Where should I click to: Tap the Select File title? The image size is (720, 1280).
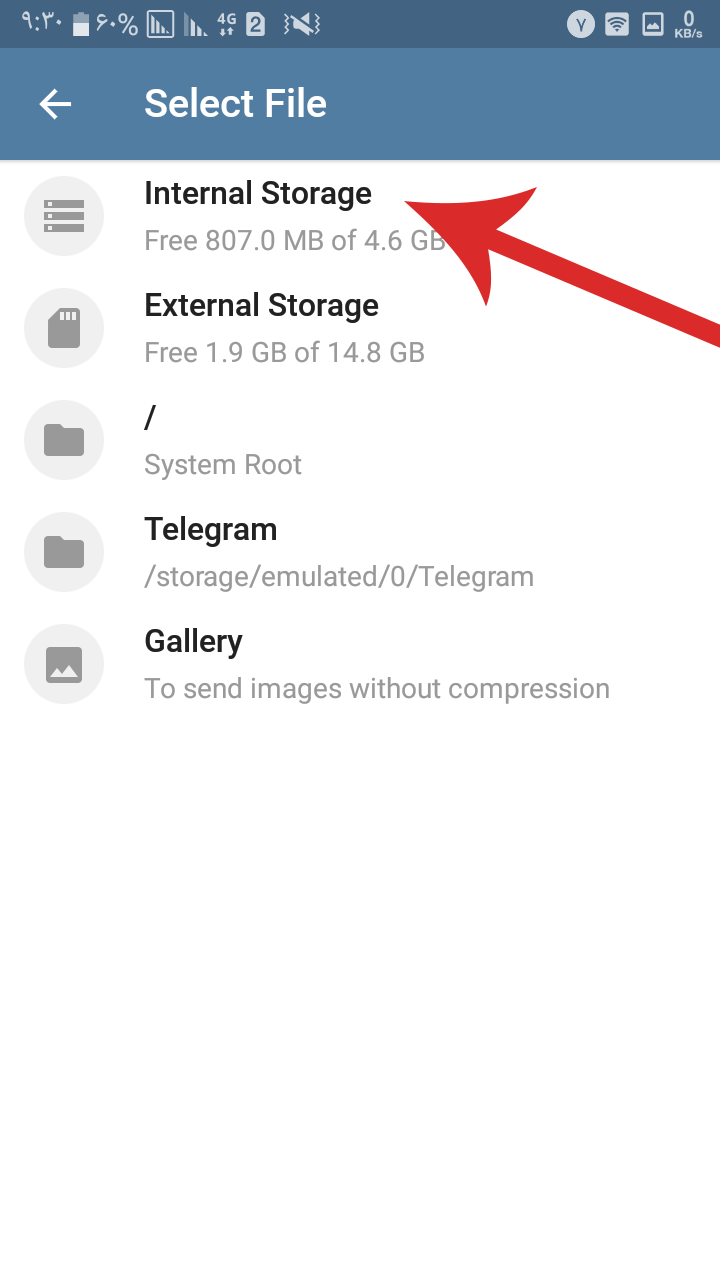pos(236,104)
